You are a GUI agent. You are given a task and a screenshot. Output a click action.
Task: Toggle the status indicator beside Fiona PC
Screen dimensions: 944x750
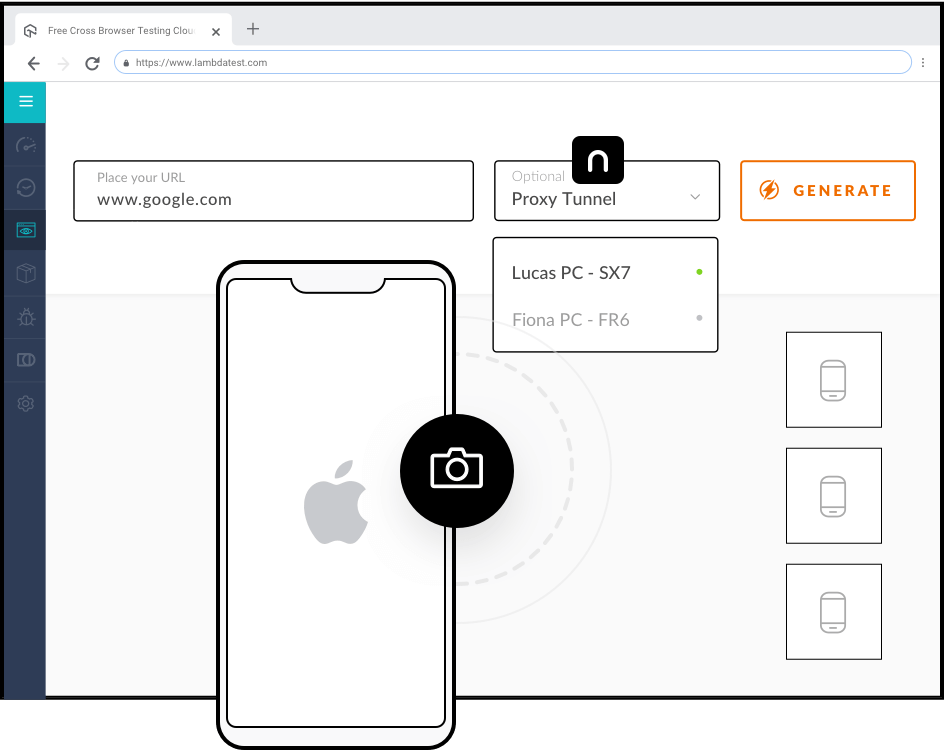699,318
